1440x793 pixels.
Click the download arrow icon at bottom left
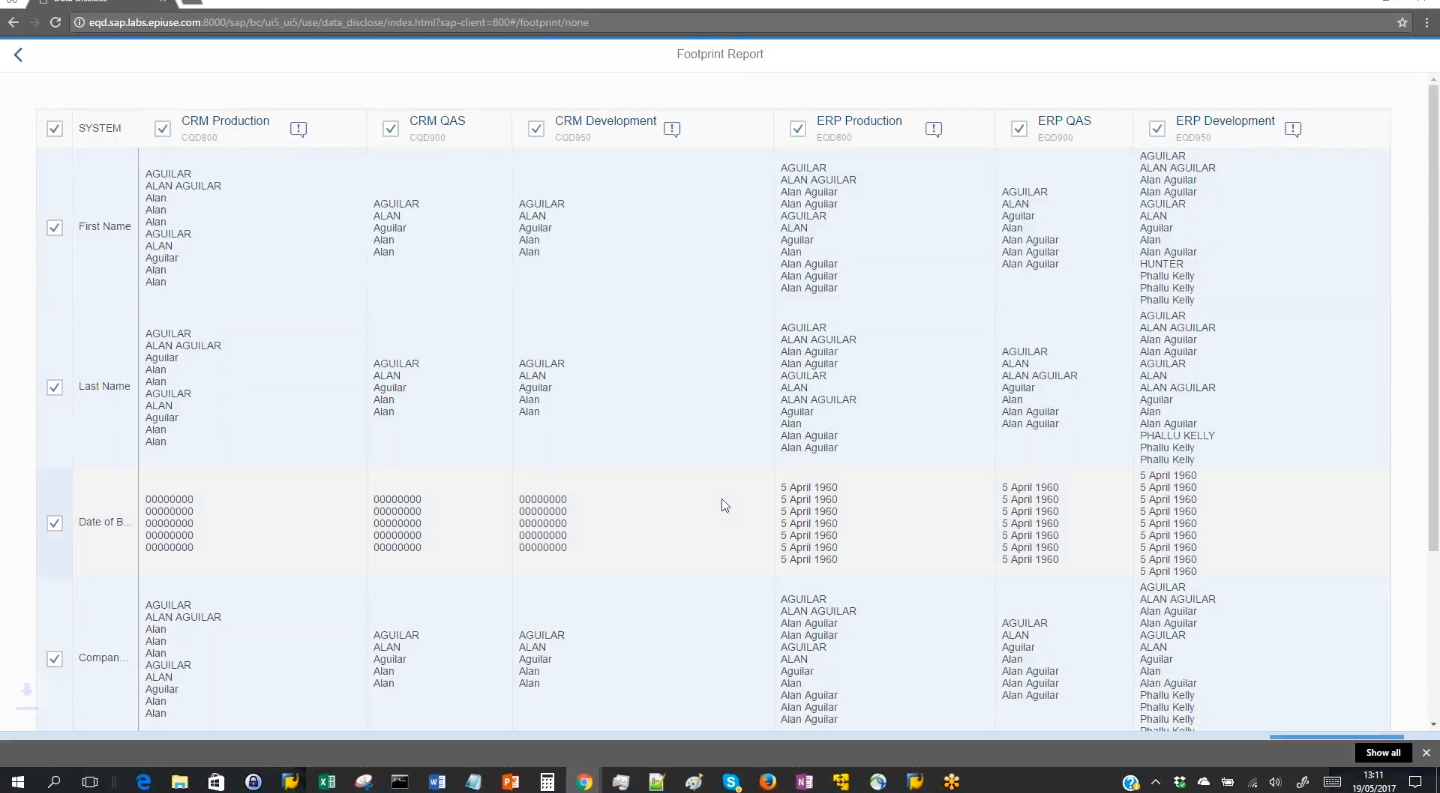[27, 691]
